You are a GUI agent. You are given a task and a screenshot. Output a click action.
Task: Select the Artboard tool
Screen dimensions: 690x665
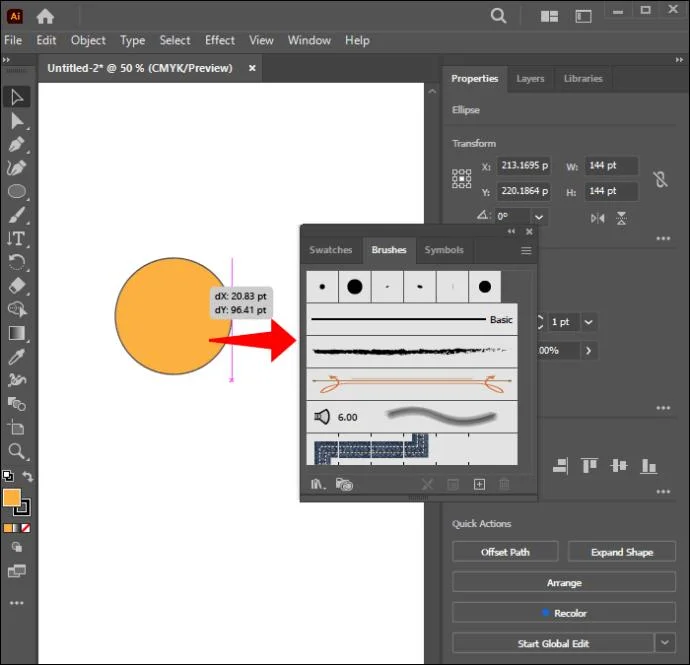click(x=17, y=427)
